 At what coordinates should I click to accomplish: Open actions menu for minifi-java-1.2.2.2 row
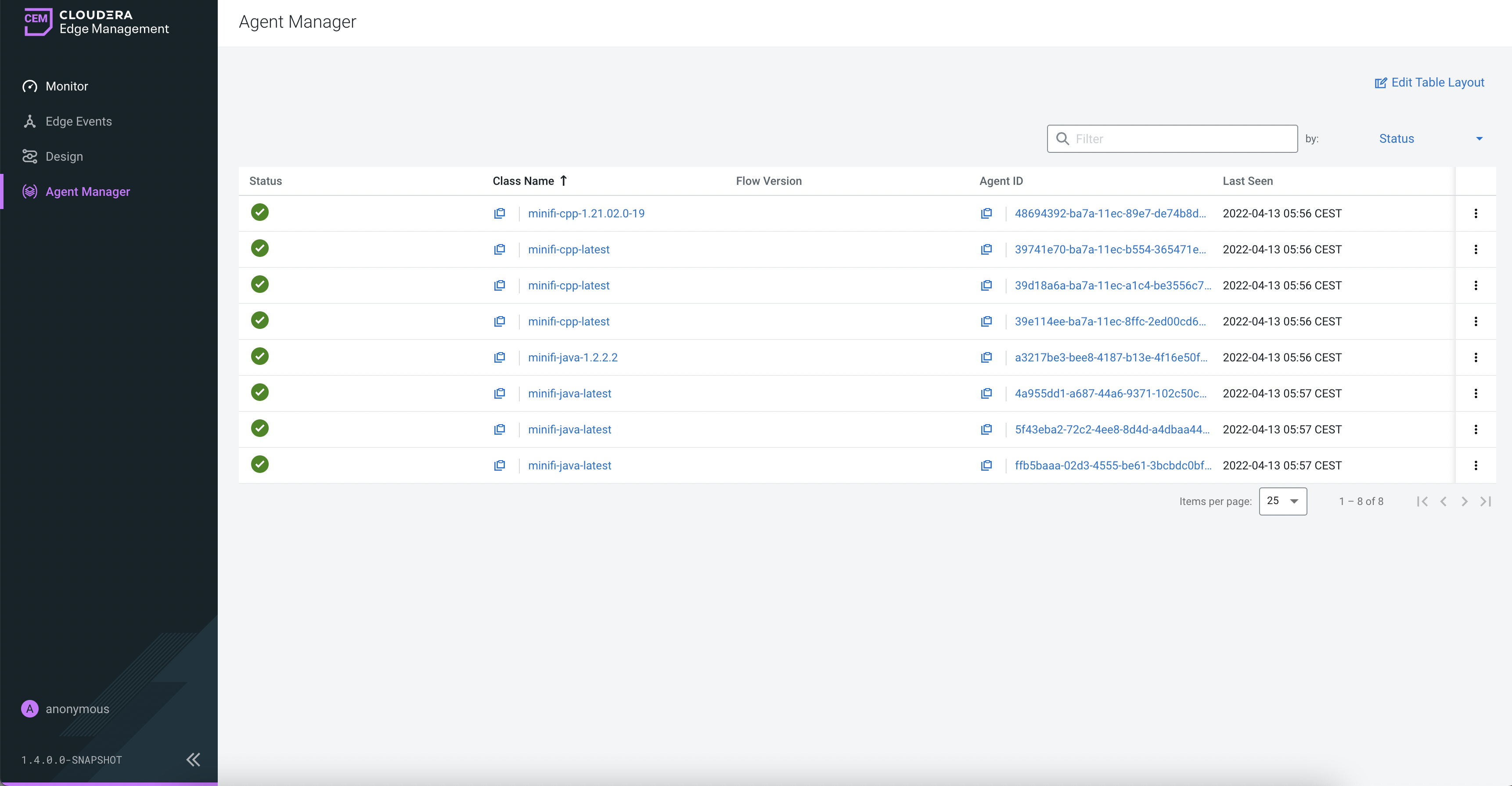pyautogui.click(x=1476, y=357)
